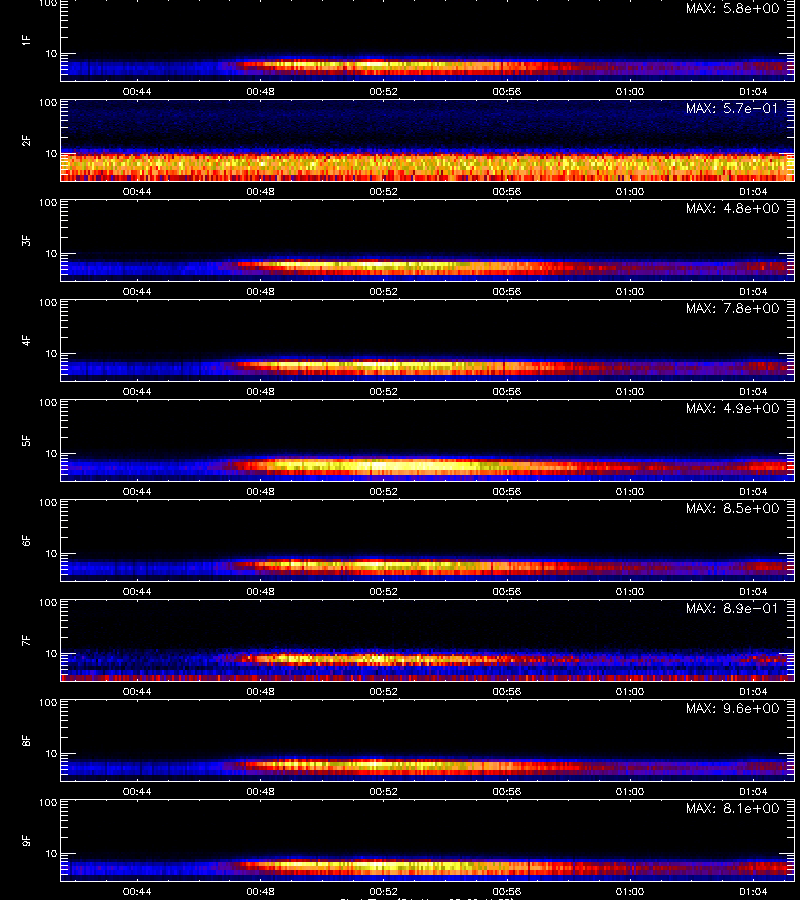This screenshot has width=800, height=900.
Task: Click the 00:44 tick label below the 1F panel
Action: 137,92
